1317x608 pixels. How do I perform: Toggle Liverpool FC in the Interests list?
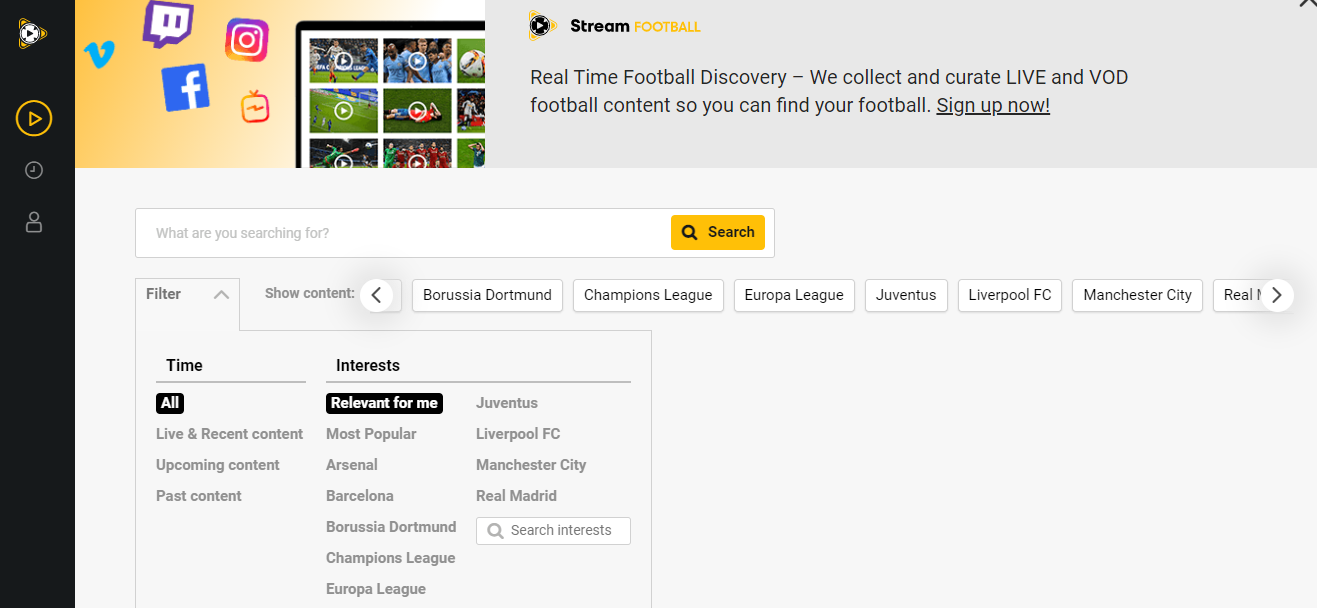518,434
